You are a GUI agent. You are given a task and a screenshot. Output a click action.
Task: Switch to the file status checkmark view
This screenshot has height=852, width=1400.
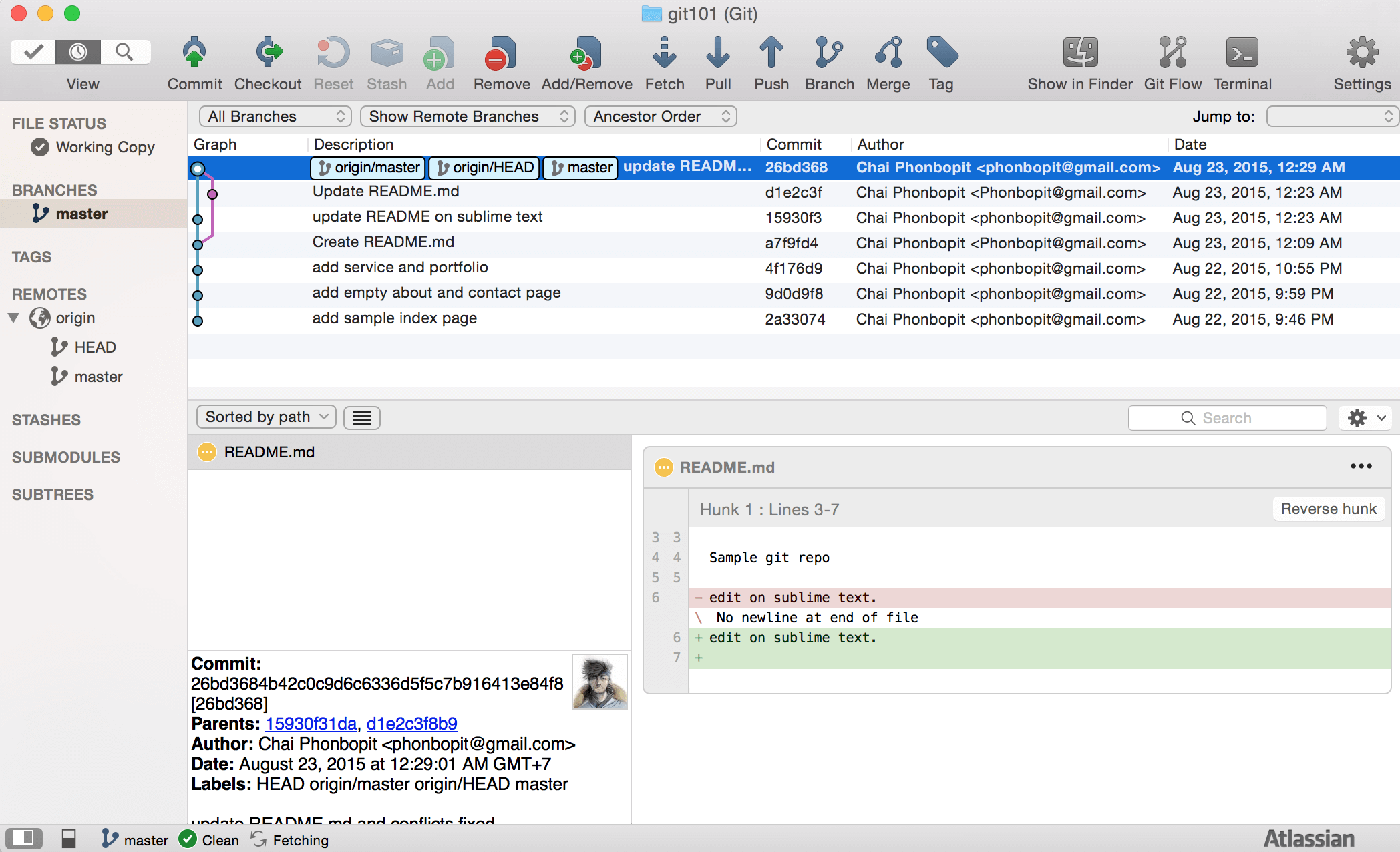(33, 52)
